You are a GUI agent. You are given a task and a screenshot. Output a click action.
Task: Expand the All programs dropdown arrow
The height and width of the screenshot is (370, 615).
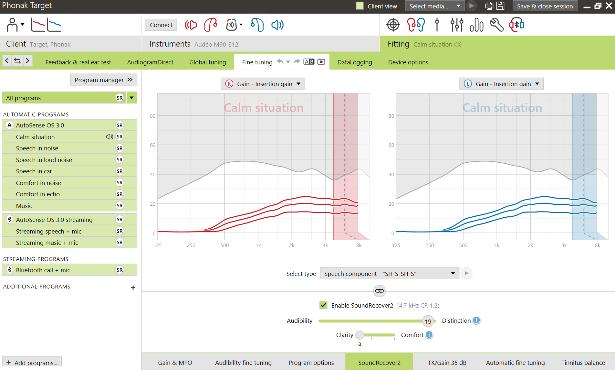pyautogui.click(x=132, y=98)
